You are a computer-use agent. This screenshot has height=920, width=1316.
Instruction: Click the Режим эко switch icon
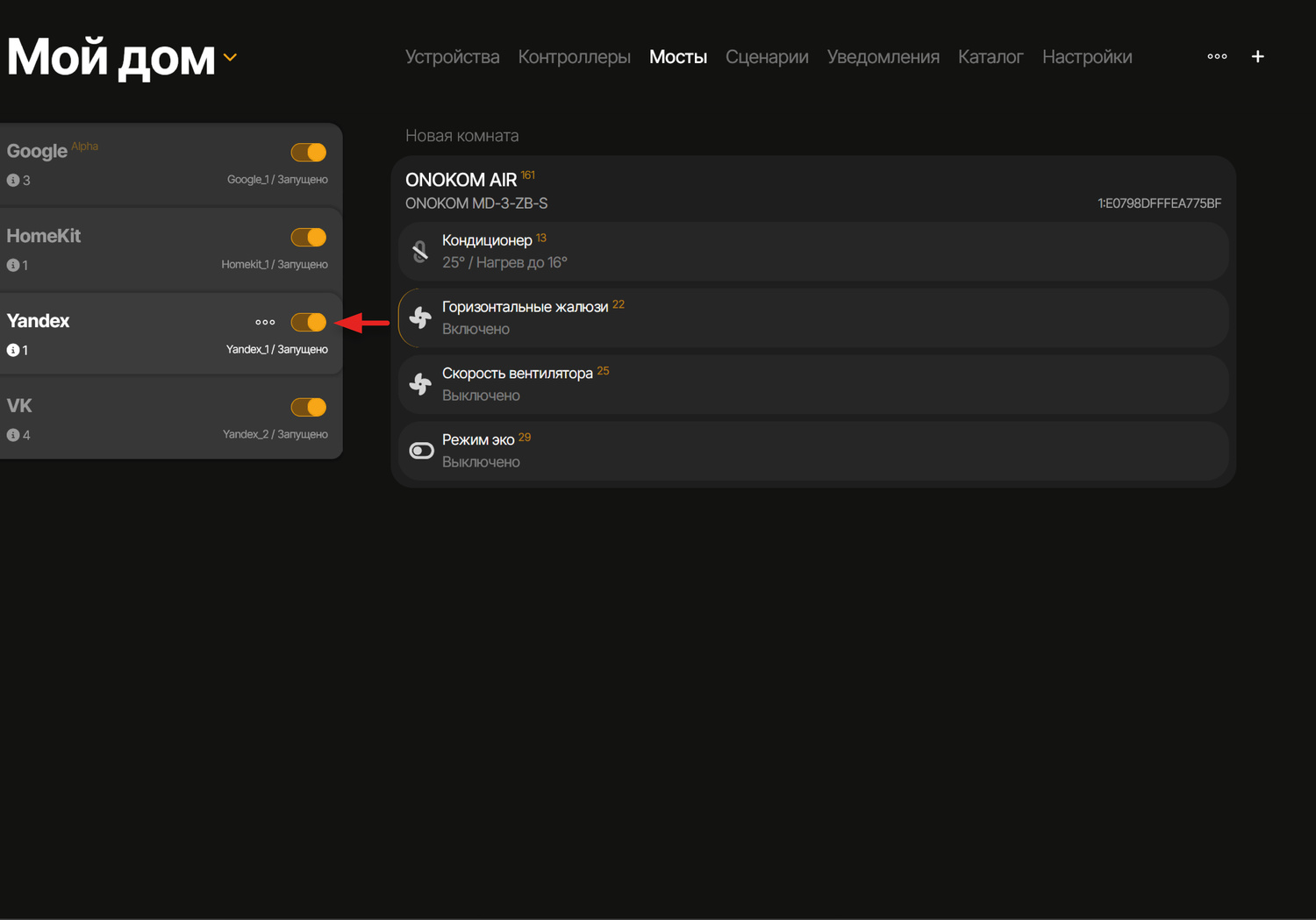coord(421,451)
